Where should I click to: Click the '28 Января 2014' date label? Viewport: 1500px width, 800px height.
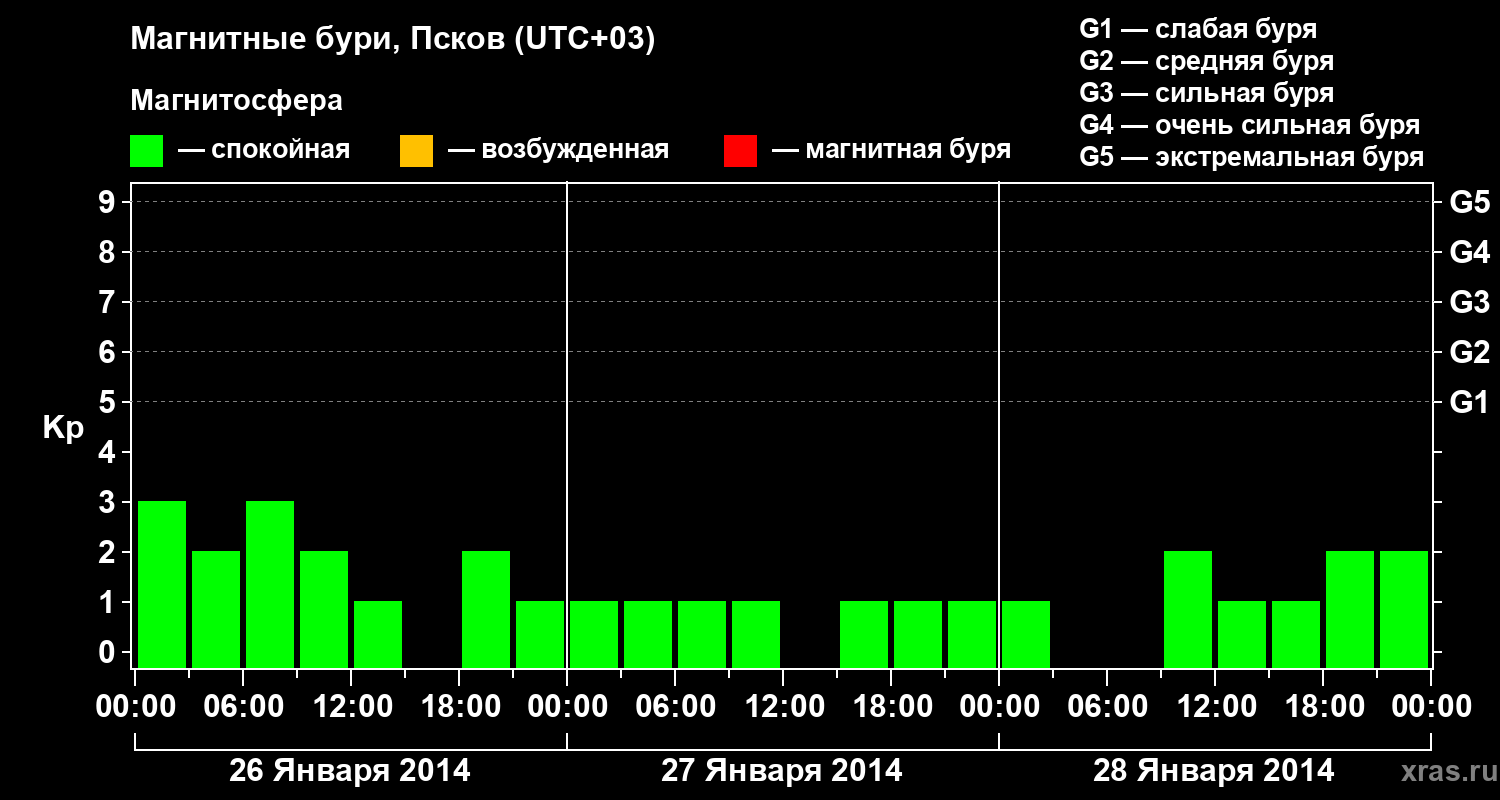coord(1214,771)
